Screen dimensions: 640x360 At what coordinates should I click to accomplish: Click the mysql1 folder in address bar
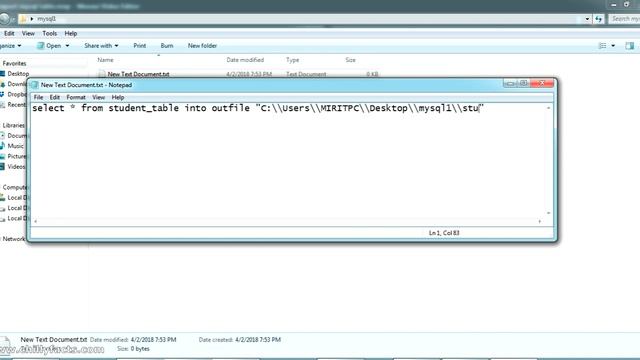[x=47, y=19]
